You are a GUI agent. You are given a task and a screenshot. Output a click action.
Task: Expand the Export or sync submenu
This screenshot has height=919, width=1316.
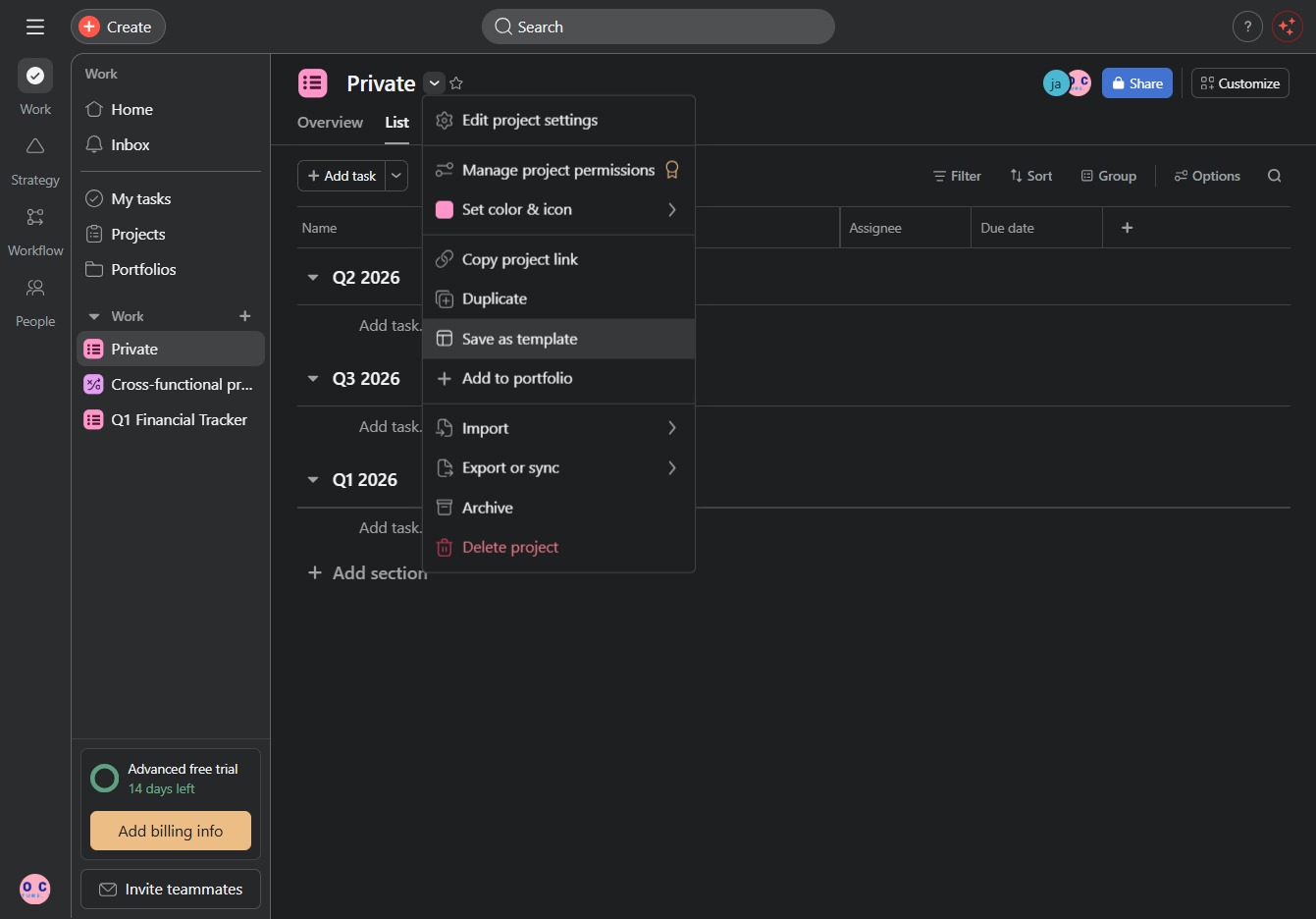pyautogui.click(x=671, y=468)
